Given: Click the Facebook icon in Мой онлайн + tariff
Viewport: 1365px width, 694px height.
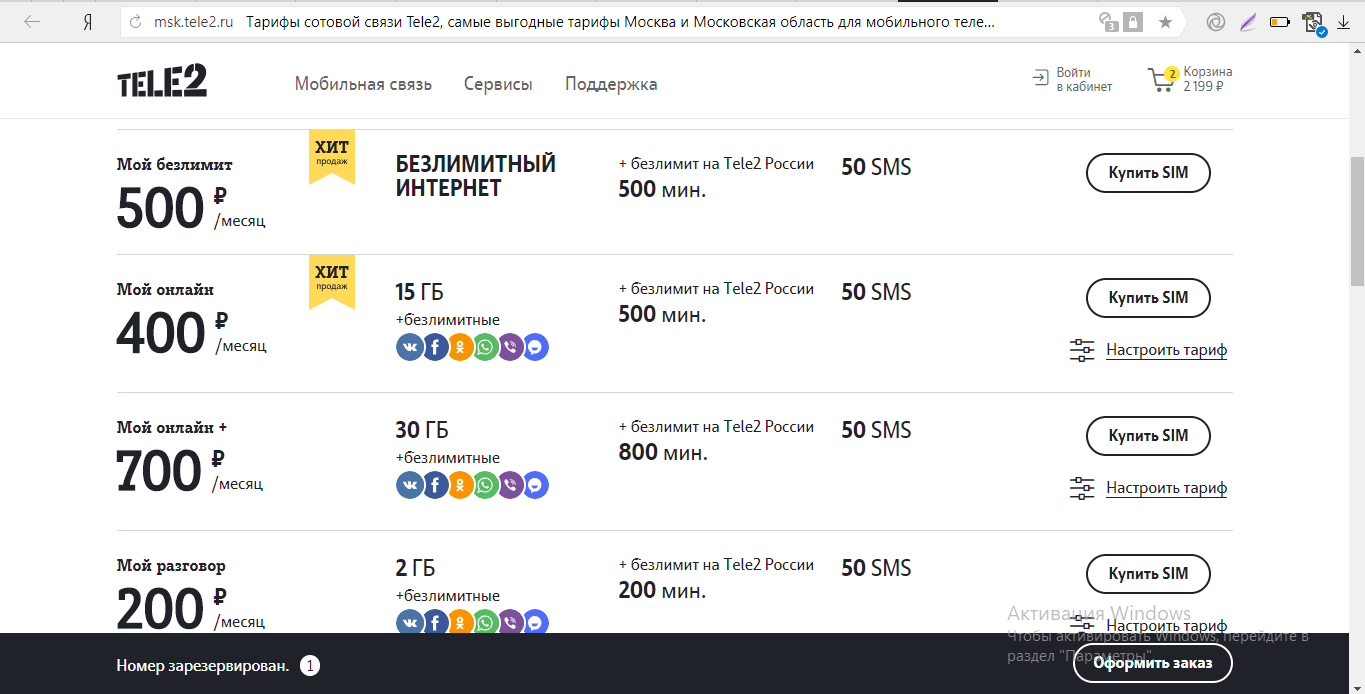Looking at the screenshot, I should [x=435, y=485].
